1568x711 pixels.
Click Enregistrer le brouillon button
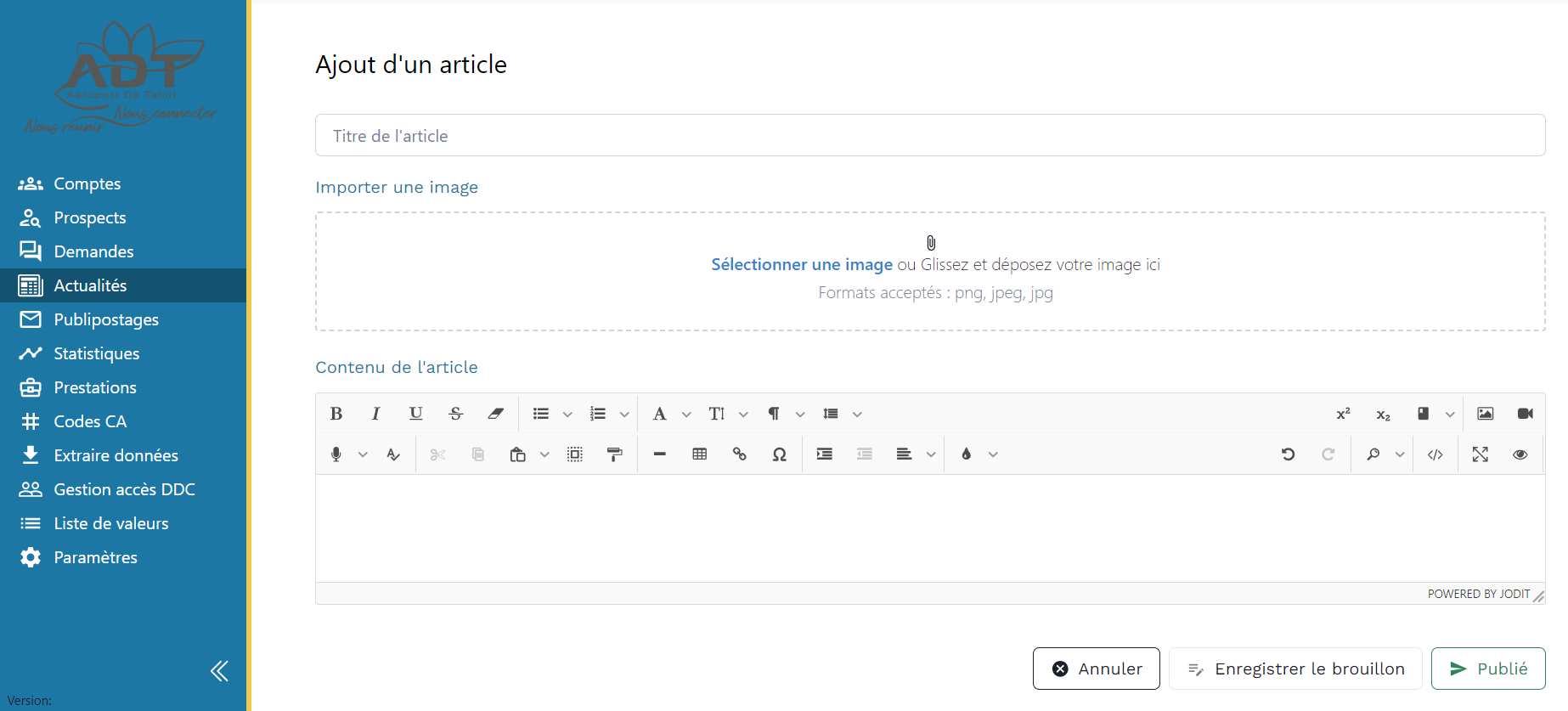point(1295,669)
